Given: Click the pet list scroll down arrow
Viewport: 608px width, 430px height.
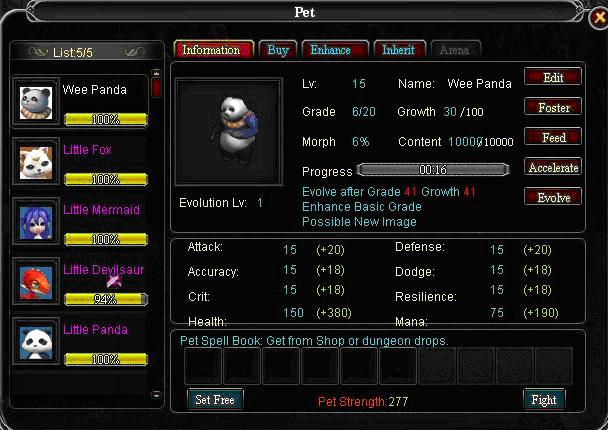Looking at the screenshot, I should (x=156, y=395).
